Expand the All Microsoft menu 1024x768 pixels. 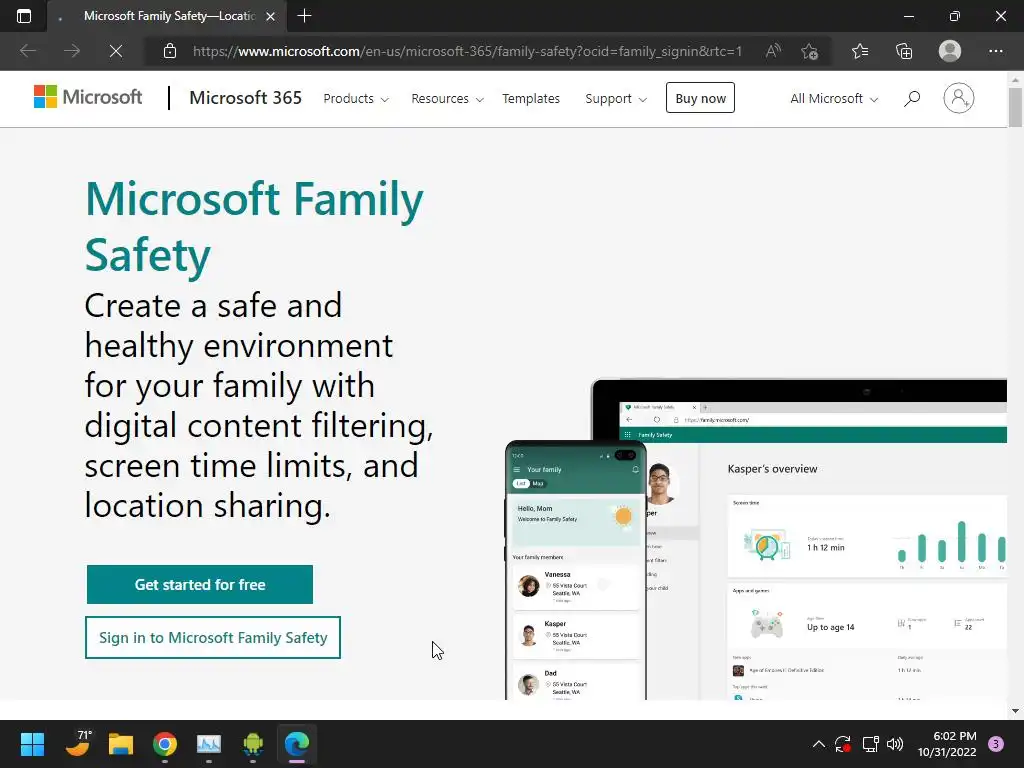[834, 99]
